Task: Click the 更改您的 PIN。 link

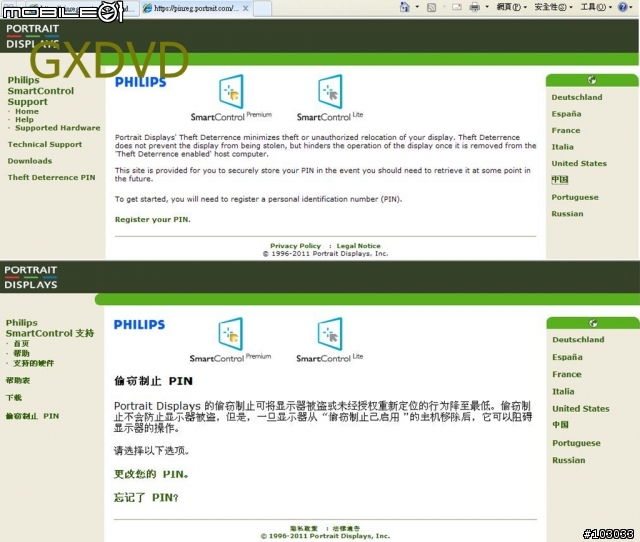Action: [151, 474]
